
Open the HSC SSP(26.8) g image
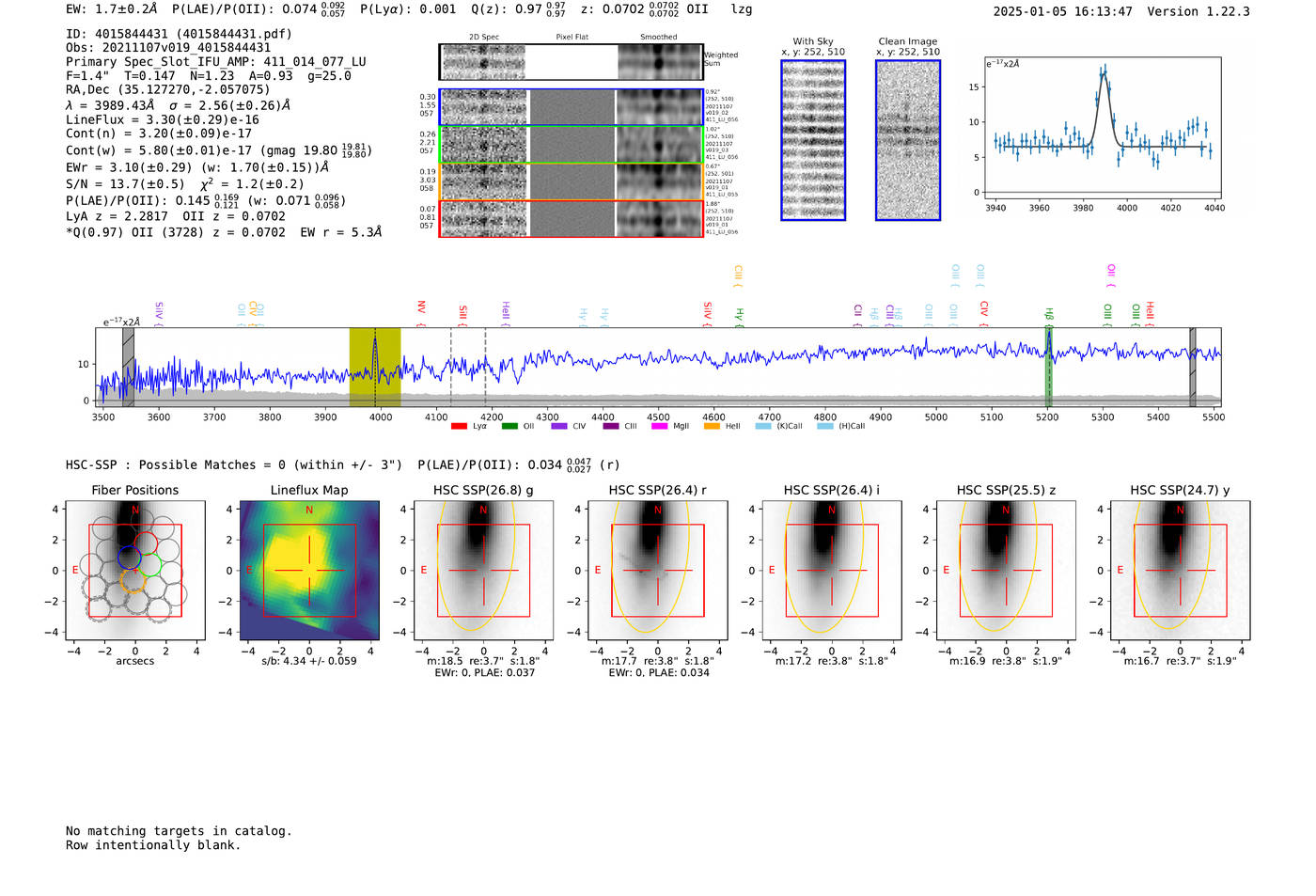pyautogui.click(x=484, y=571)
